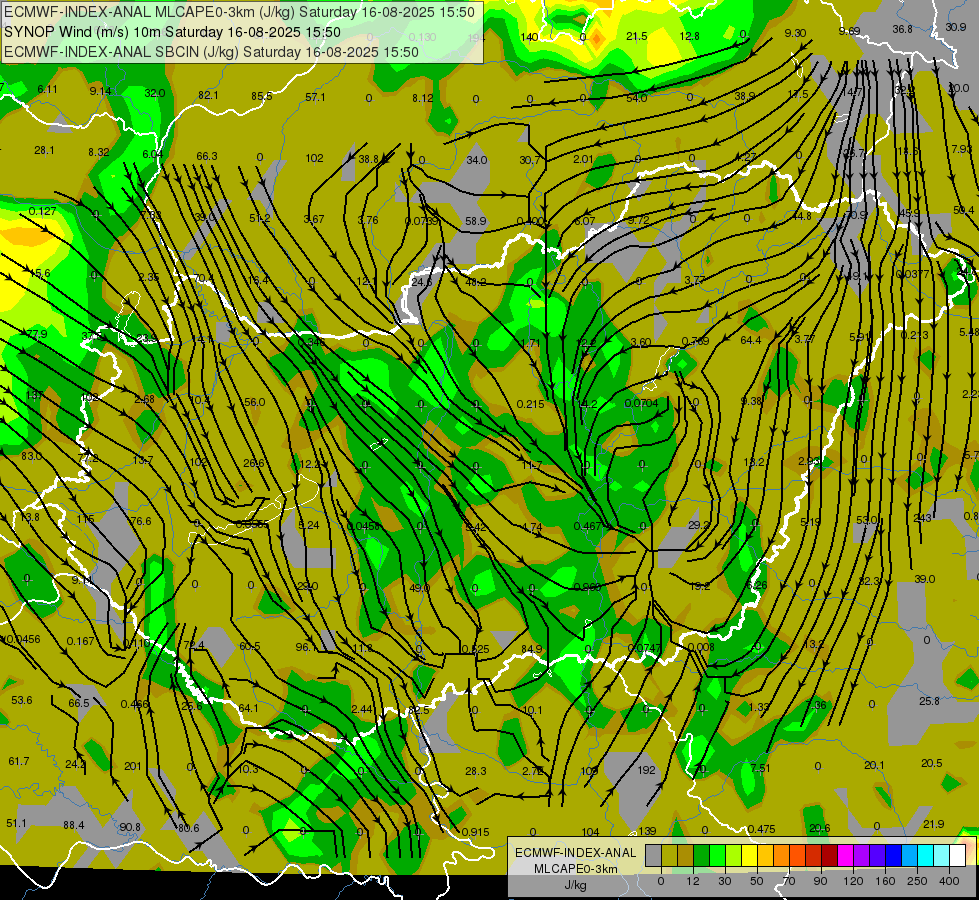Click the map value 201
Screen dimensions: 979x900
[x=132, y=766]
